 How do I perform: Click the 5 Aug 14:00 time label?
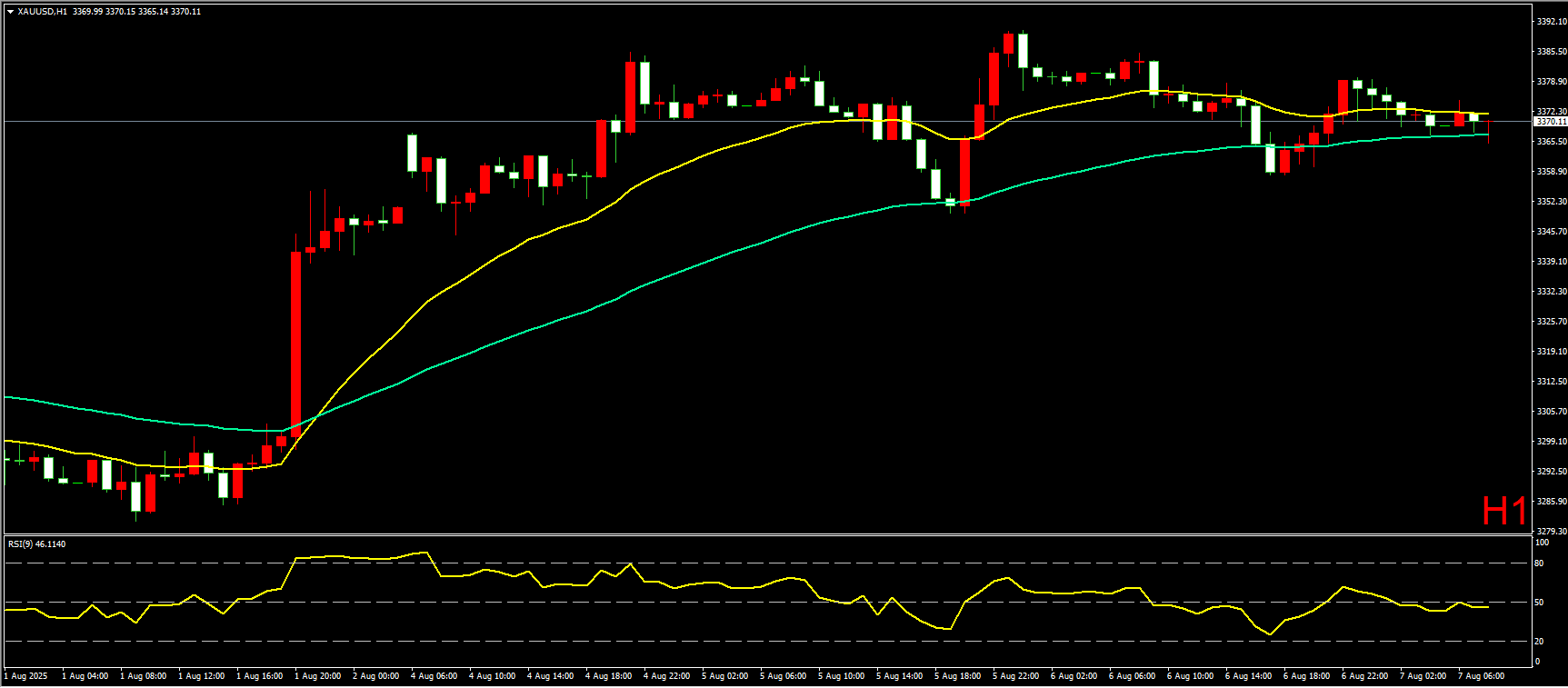(900, 676)
